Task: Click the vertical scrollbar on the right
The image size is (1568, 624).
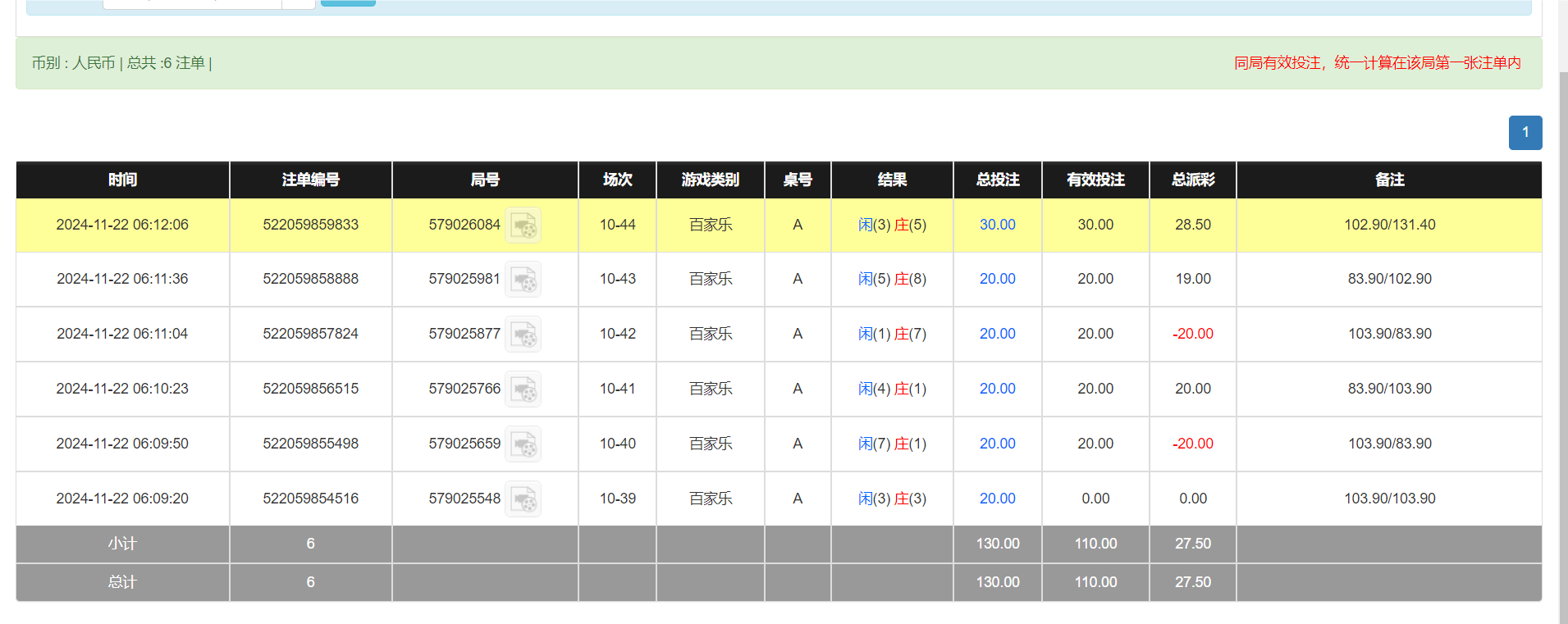Action: coord(1562,328)
